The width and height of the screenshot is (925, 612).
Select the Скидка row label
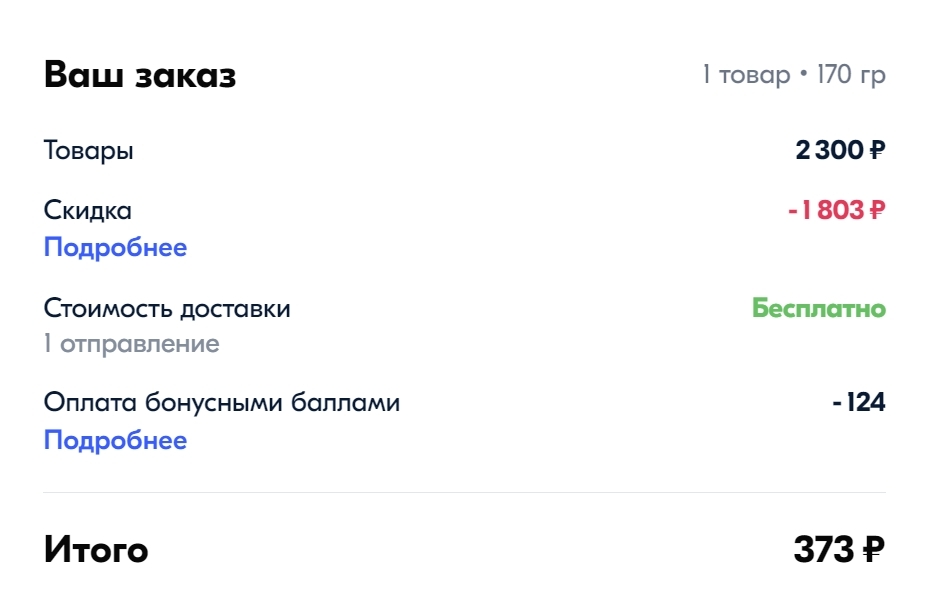88,211
